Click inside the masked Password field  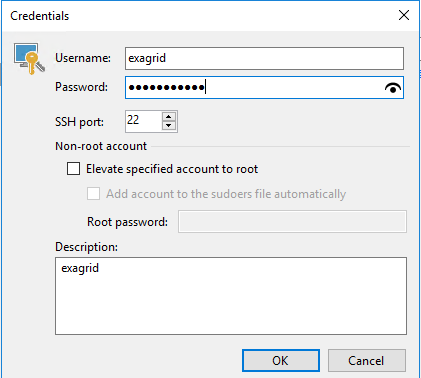tap(264, 88)
